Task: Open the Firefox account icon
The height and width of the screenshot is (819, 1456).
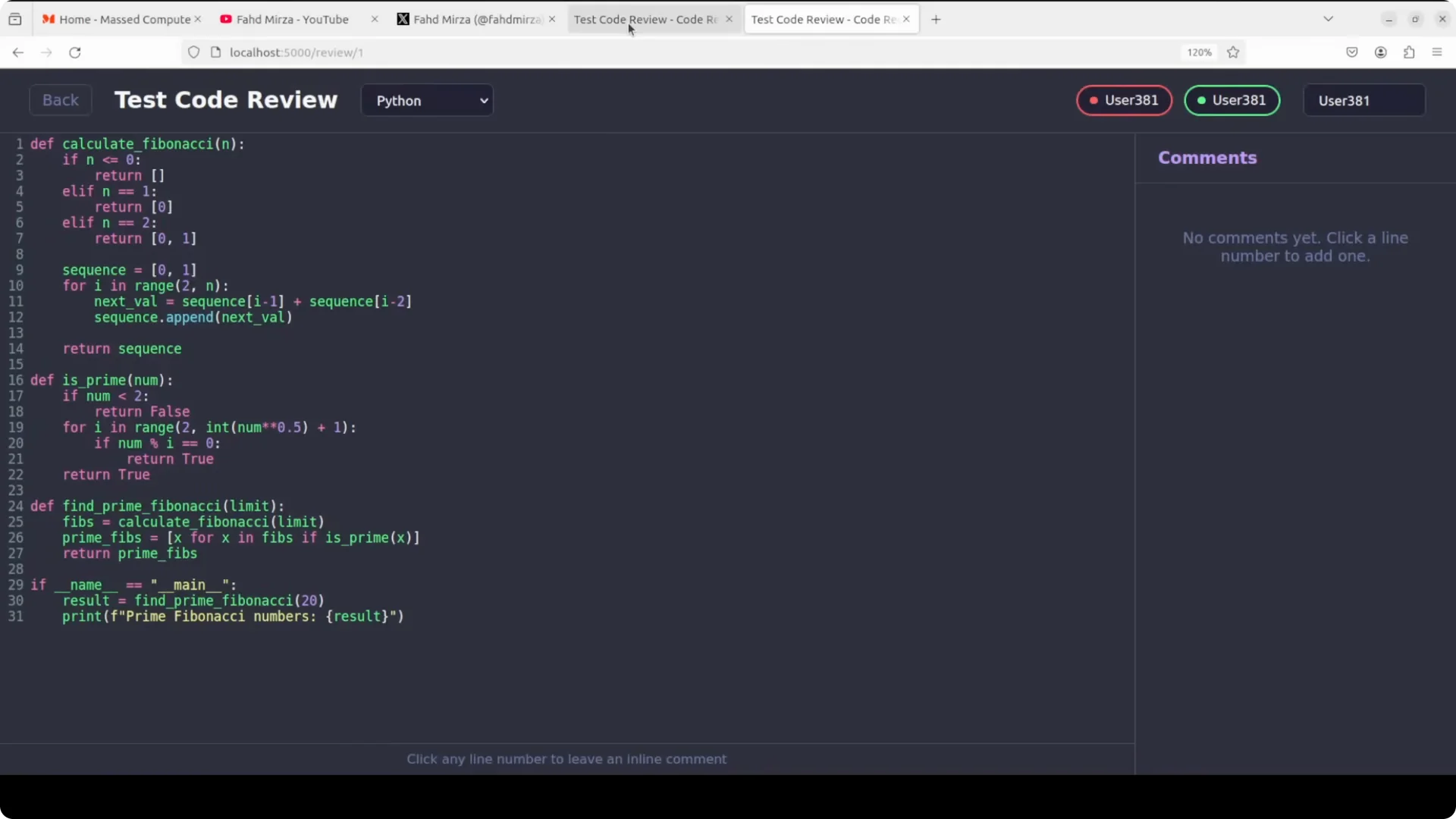Action: click(1381, 52)
